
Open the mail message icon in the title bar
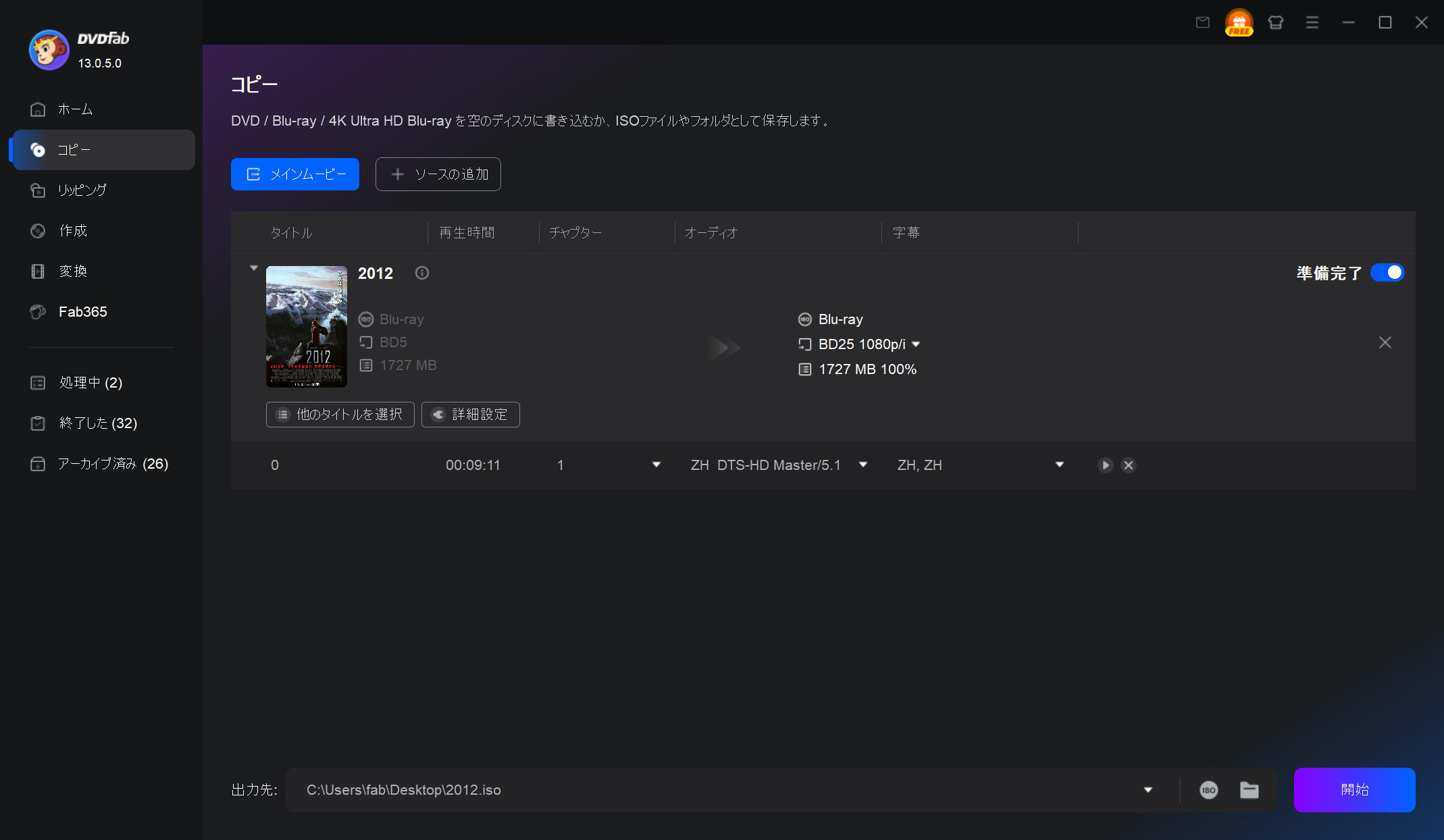coord(1202,22)
